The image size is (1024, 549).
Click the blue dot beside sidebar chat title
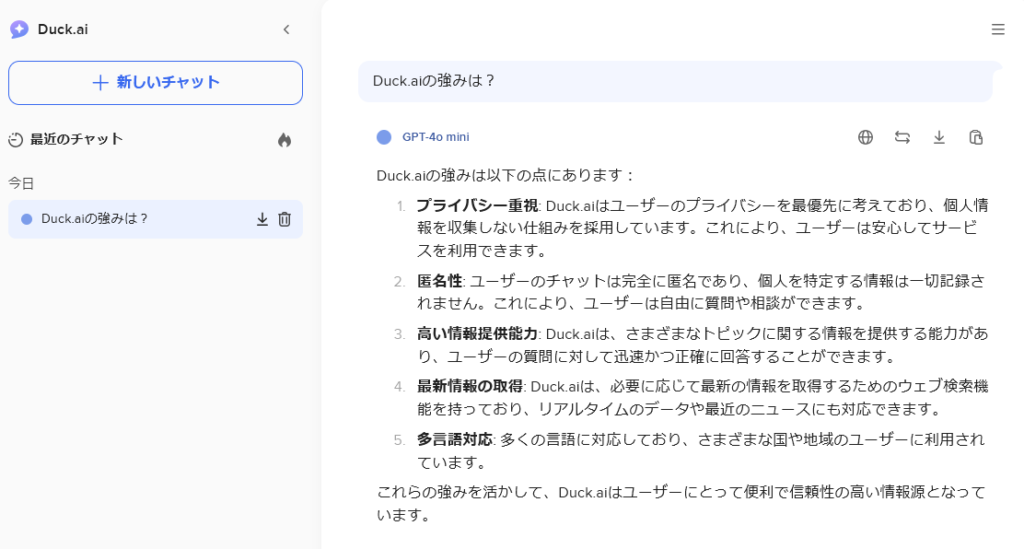pyautogui.click(x=27, y=219)
